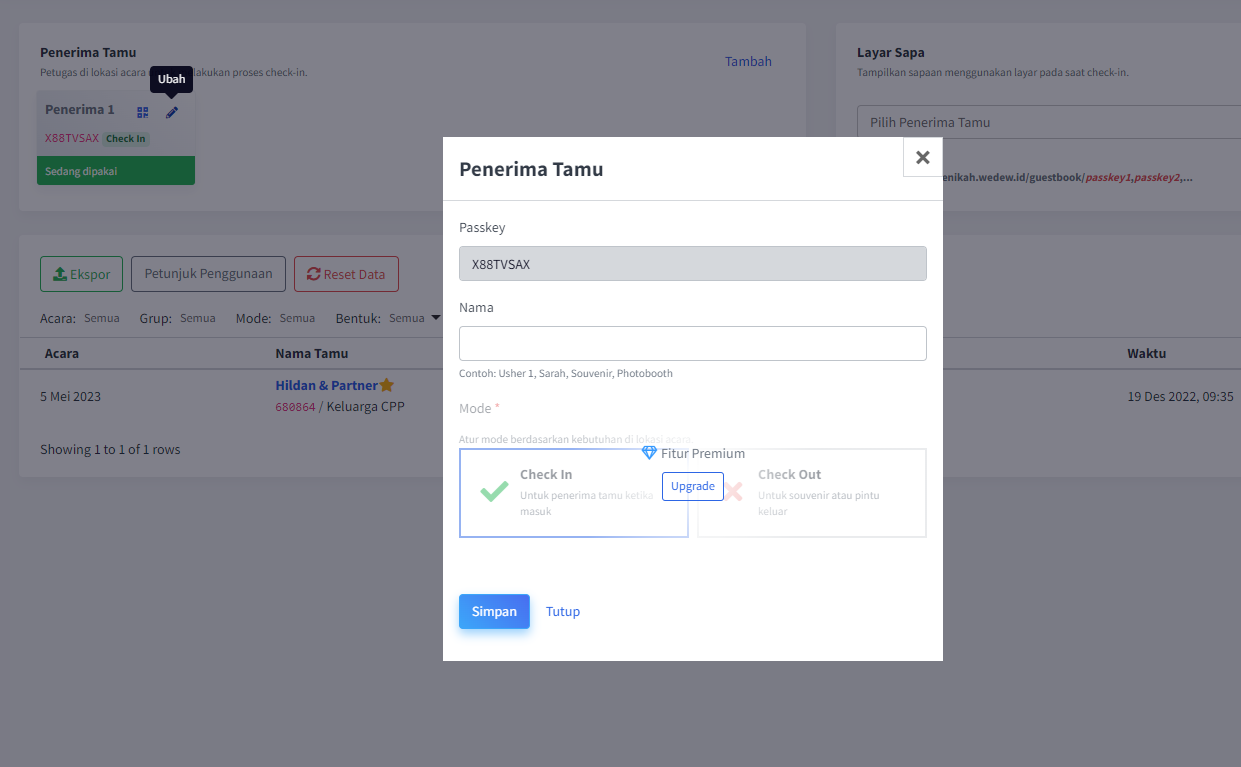Select the Check Out mode option
Screen dimensions: 1241x767
pos(812,493)
